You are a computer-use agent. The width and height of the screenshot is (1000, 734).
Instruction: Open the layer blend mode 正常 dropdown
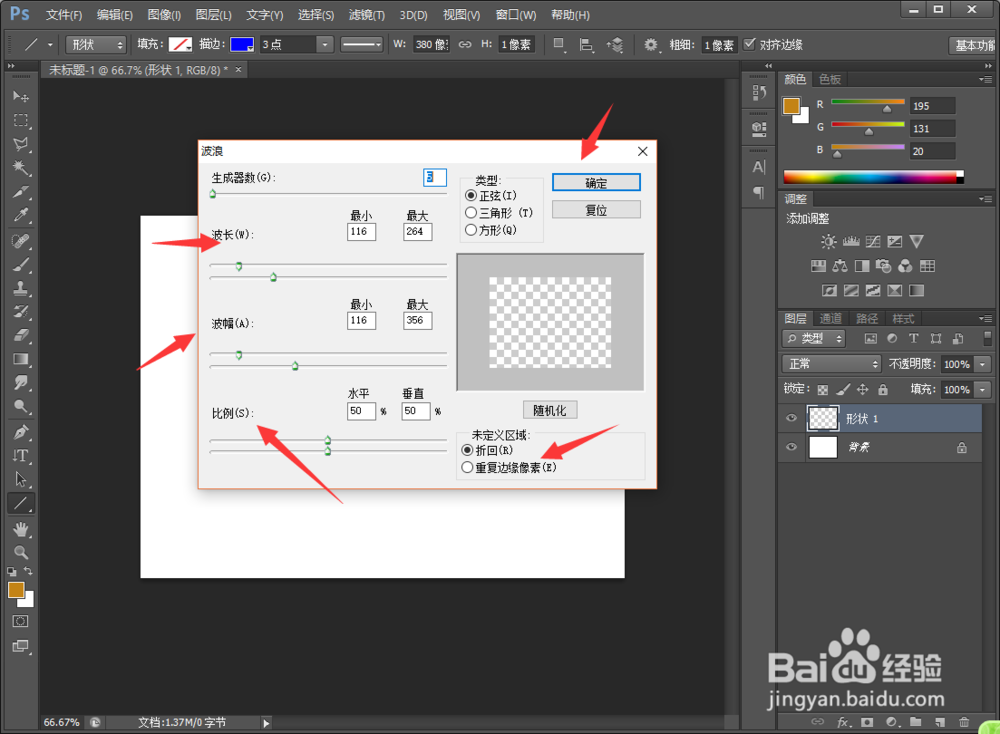832,364
